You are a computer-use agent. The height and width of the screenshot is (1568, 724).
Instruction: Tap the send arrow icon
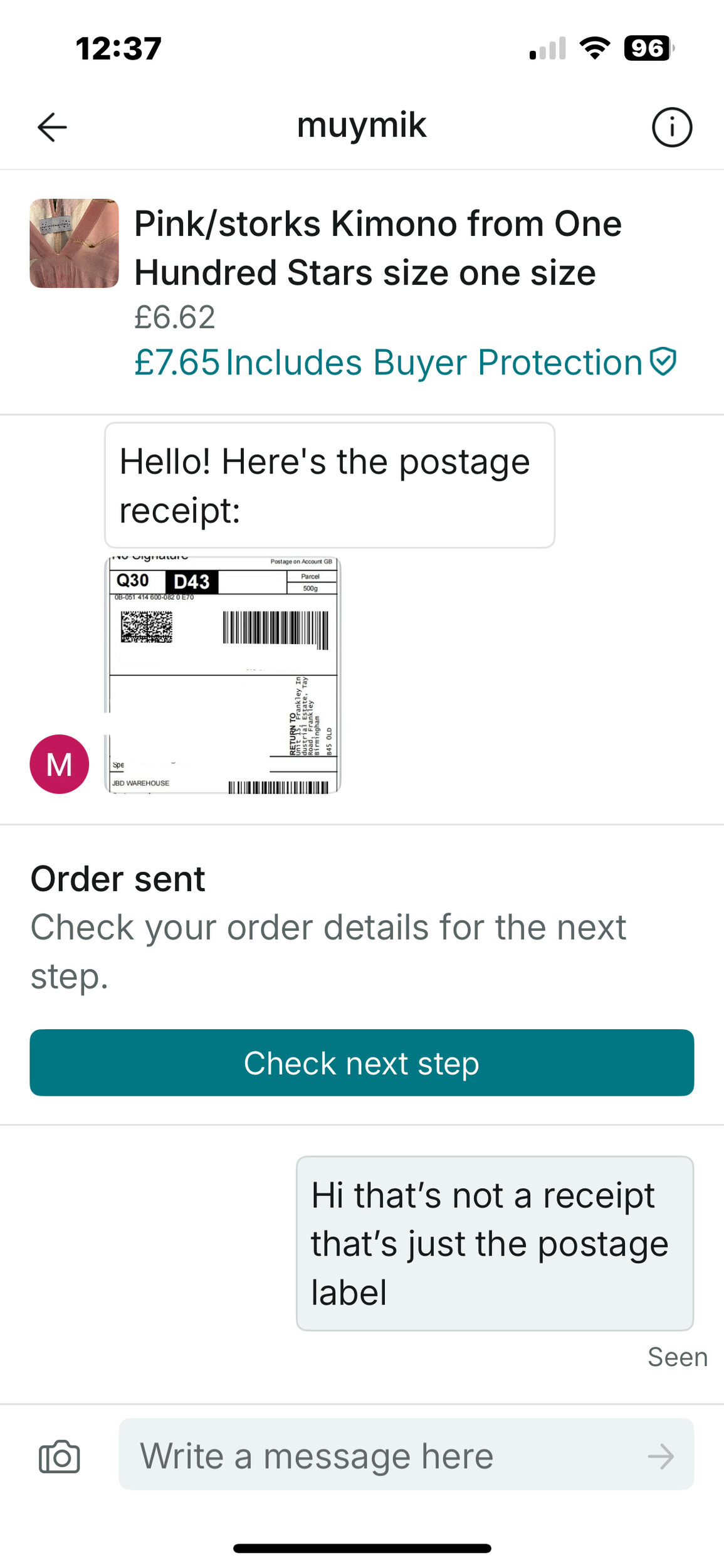[x=661, y=1456]
